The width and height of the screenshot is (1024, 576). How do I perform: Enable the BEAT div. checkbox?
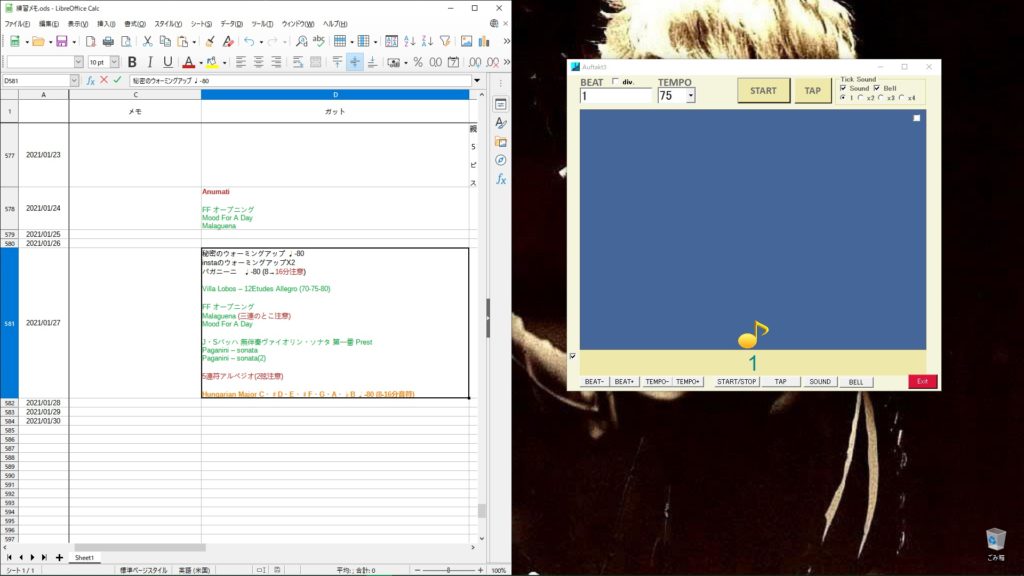[615, 82]
